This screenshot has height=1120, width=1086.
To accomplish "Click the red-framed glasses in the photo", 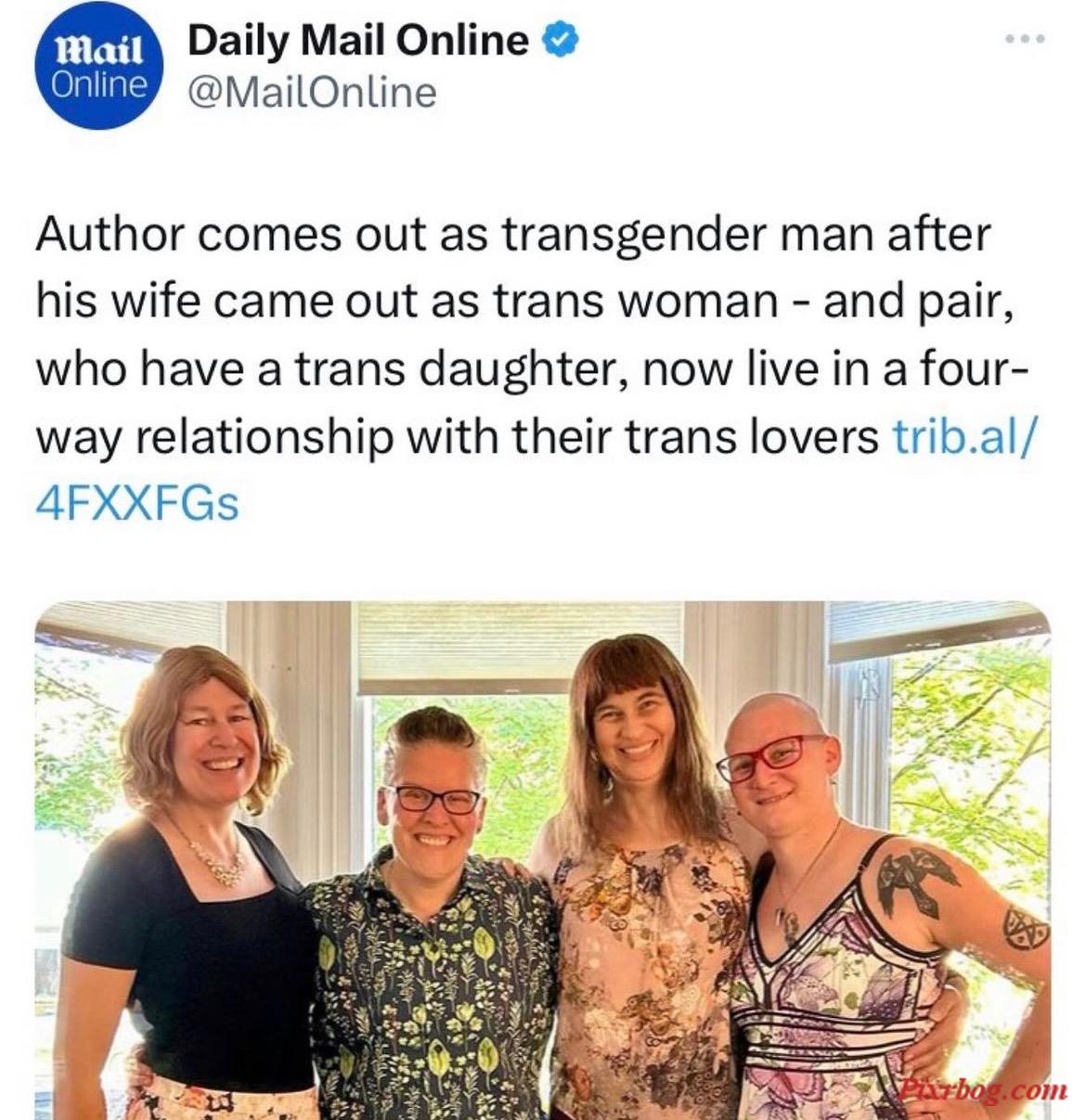I will [x=770, y=757].
